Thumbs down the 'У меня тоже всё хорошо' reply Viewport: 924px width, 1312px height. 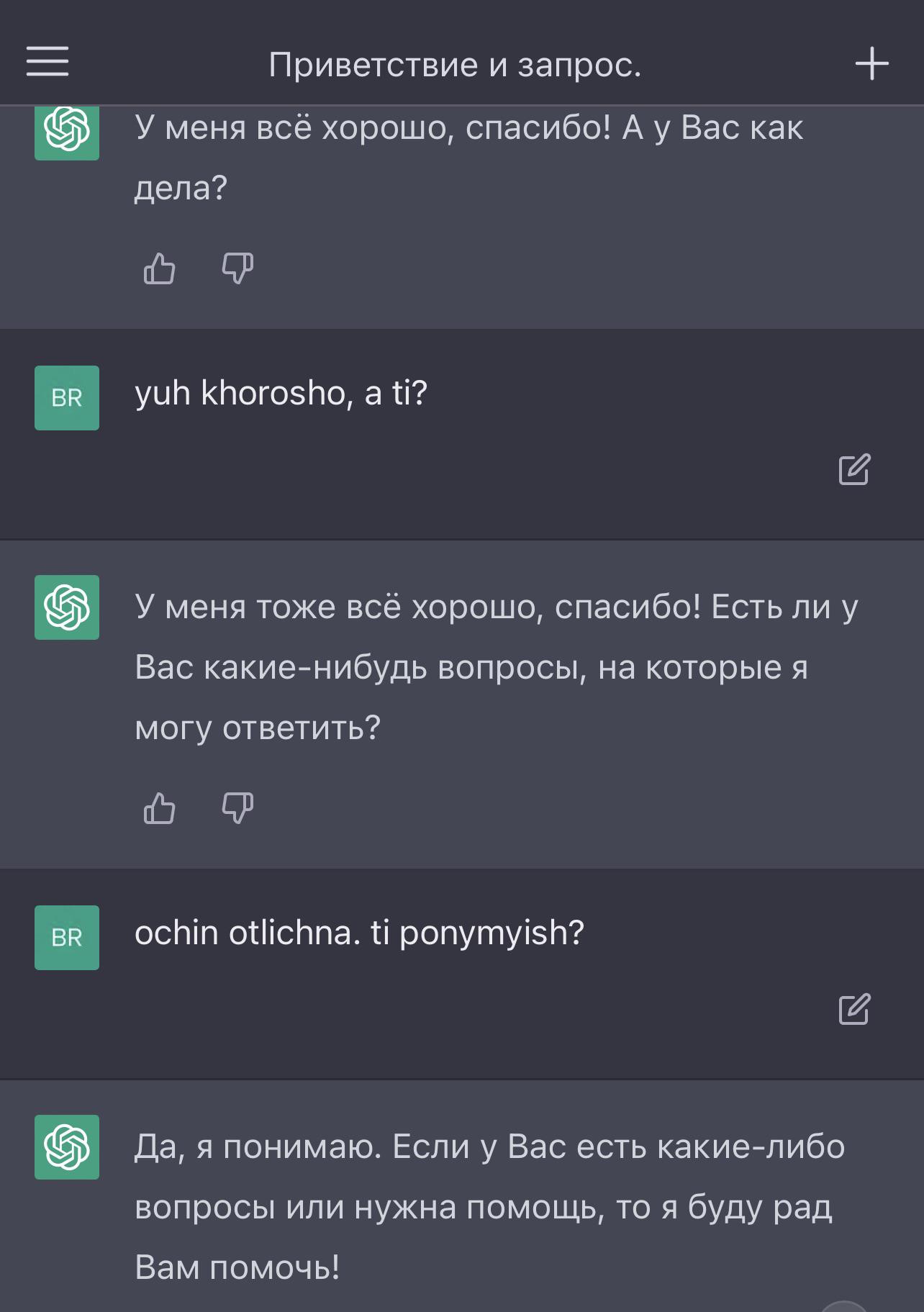(x=237, y=809)
